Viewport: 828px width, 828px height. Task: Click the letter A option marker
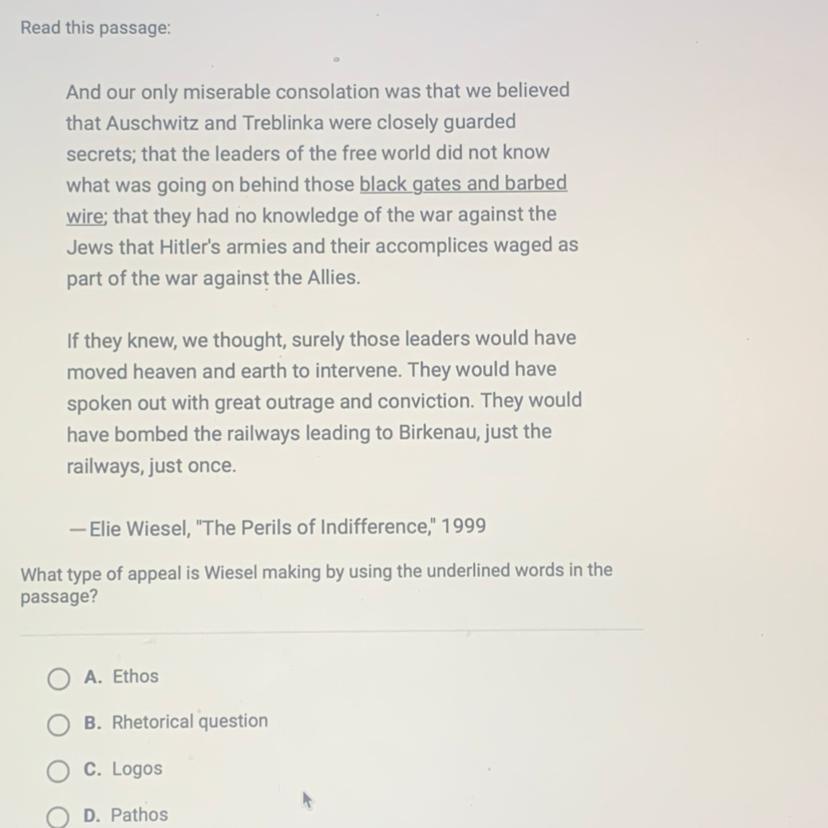coord(92,677)
